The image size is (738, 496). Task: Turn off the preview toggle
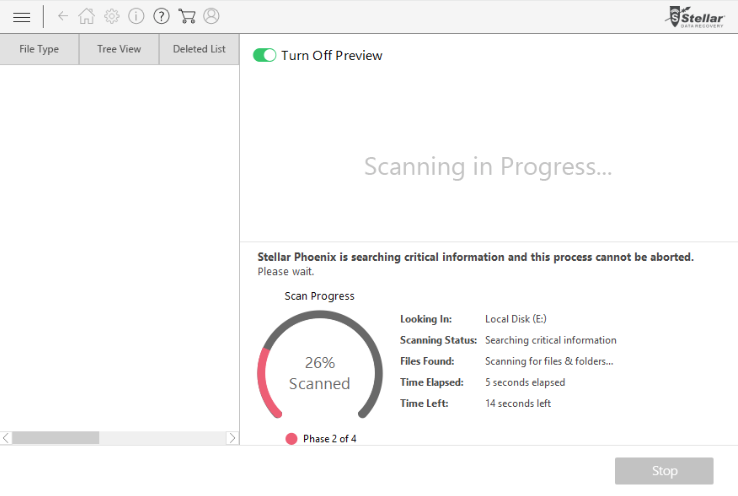click(x=265, y=55)
